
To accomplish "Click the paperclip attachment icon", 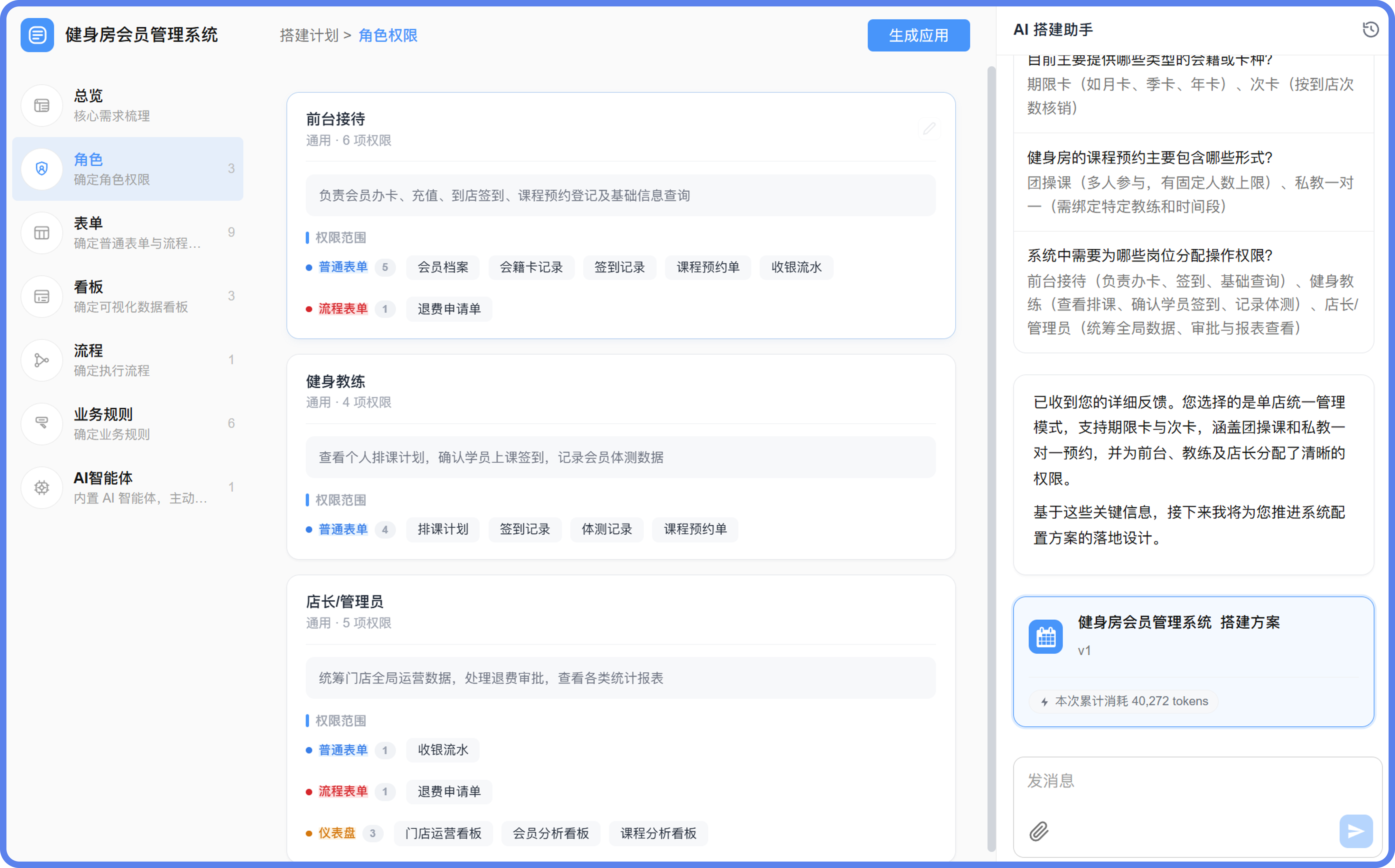I will pyautogui.click(x=1039, y=831).
